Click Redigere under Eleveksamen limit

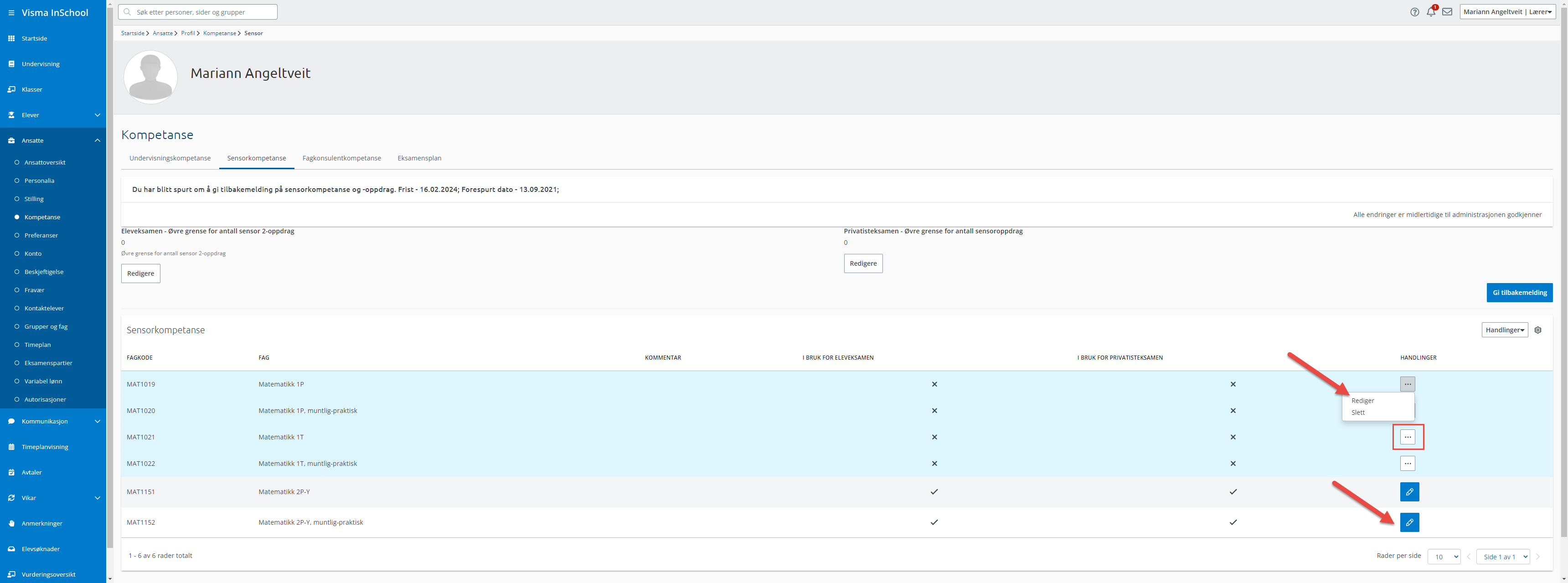coord(140,273)
